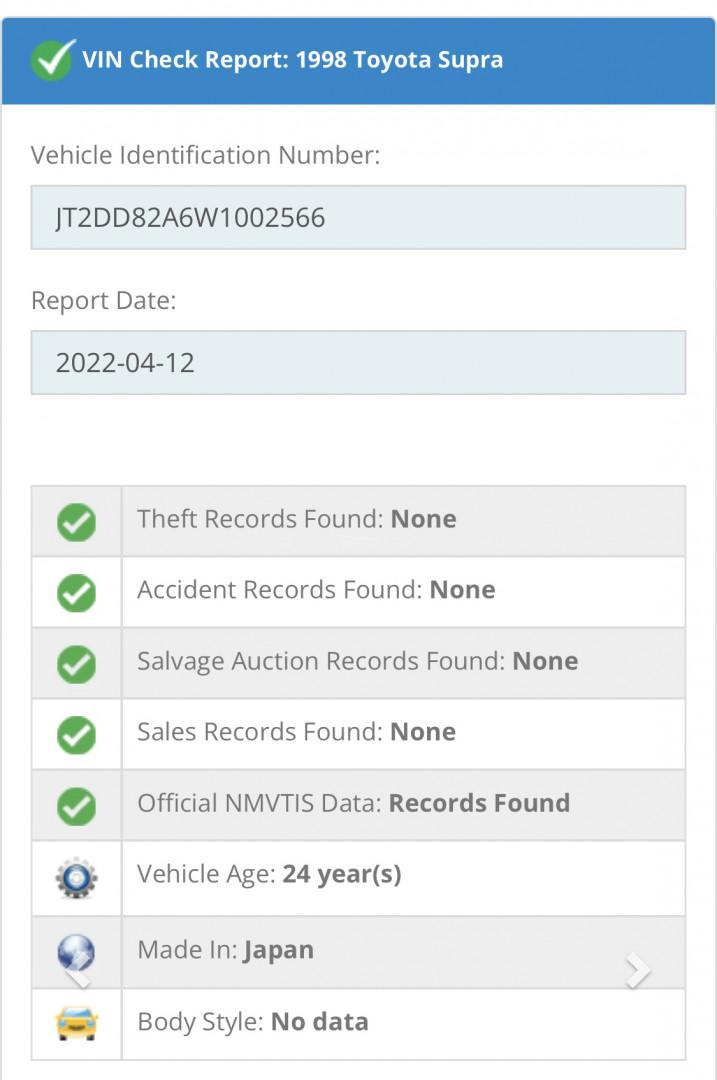Select the Report Date field
This screenshot has width=717, height=1080.
click(x=358, y=363)
